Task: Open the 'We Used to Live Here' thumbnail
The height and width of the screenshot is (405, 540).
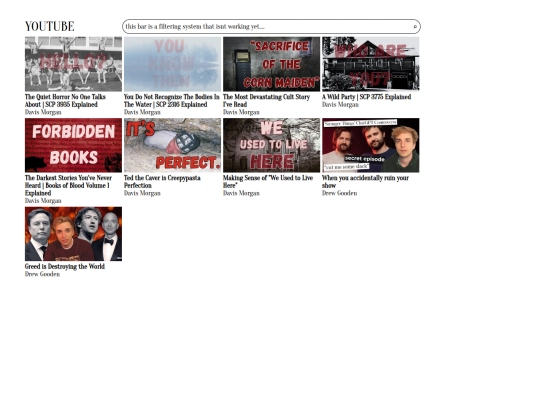Action: [271, 145]
